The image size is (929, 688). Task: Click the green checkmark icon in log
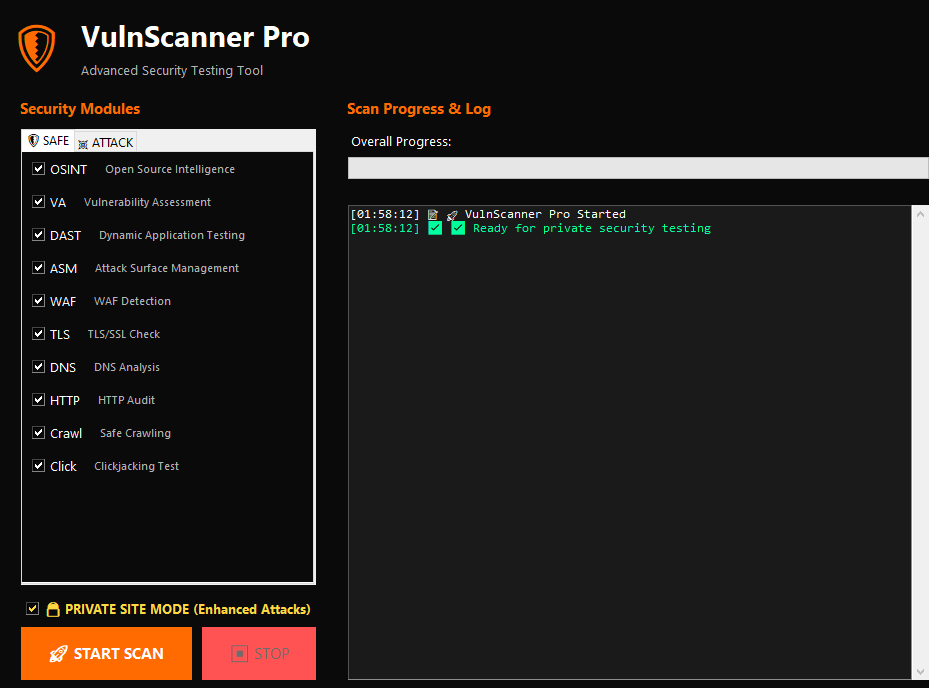click(x=435, y=229)
